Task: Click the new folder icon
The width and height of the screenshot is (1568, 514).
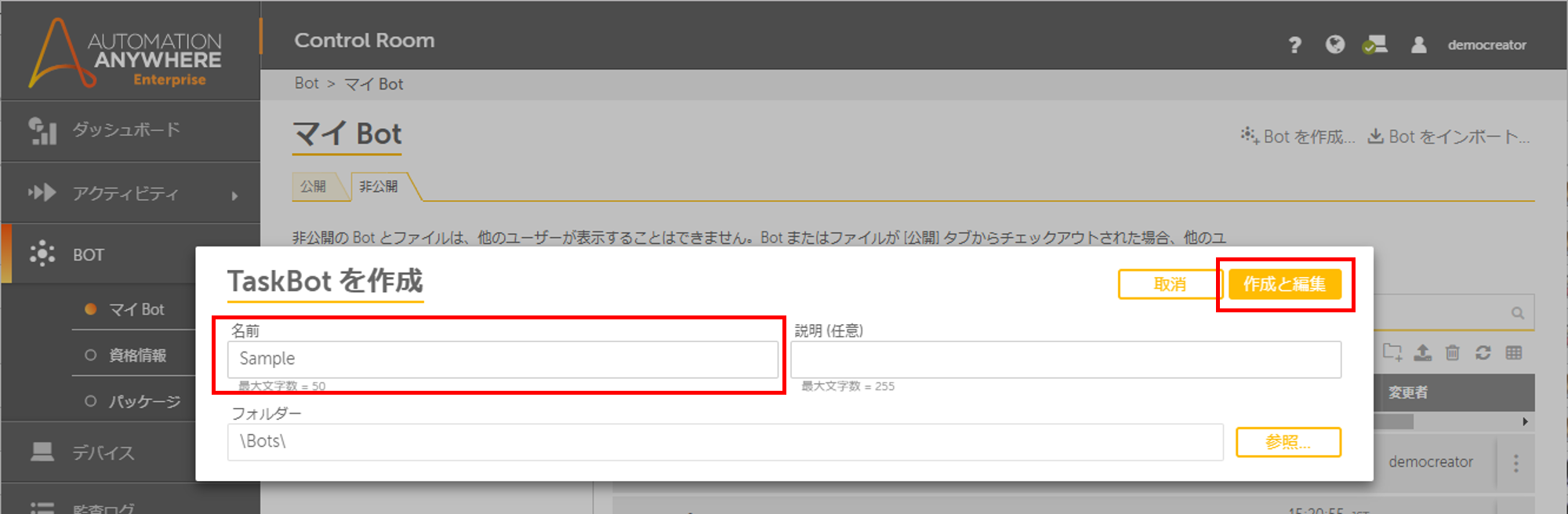Action: 1392,352
